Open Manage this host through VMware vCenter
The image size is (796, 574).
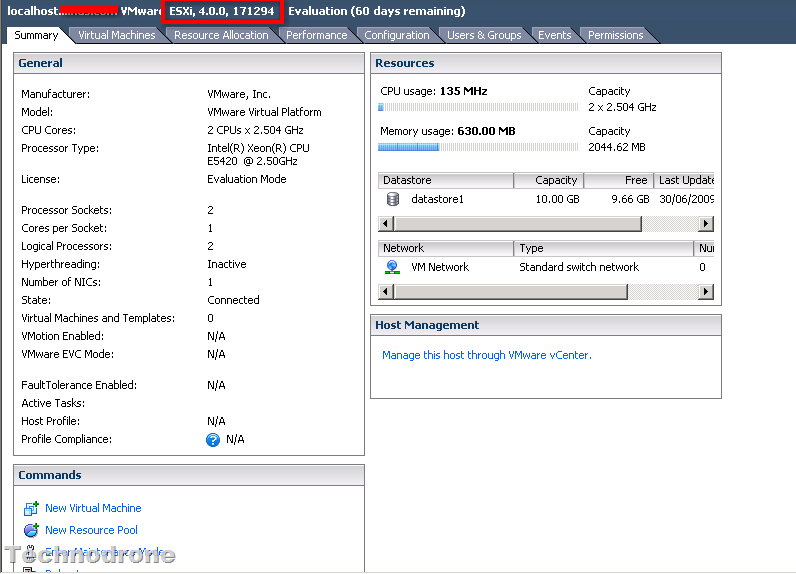pos(487,355)
